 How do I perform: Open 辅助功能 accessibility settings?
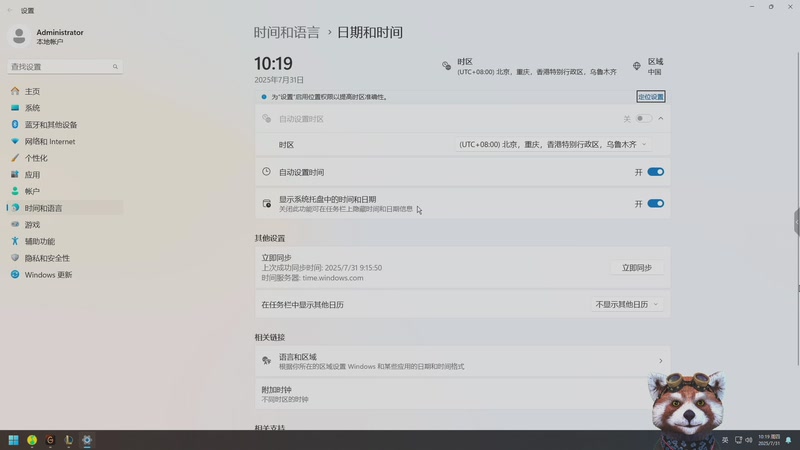(40, 241)
